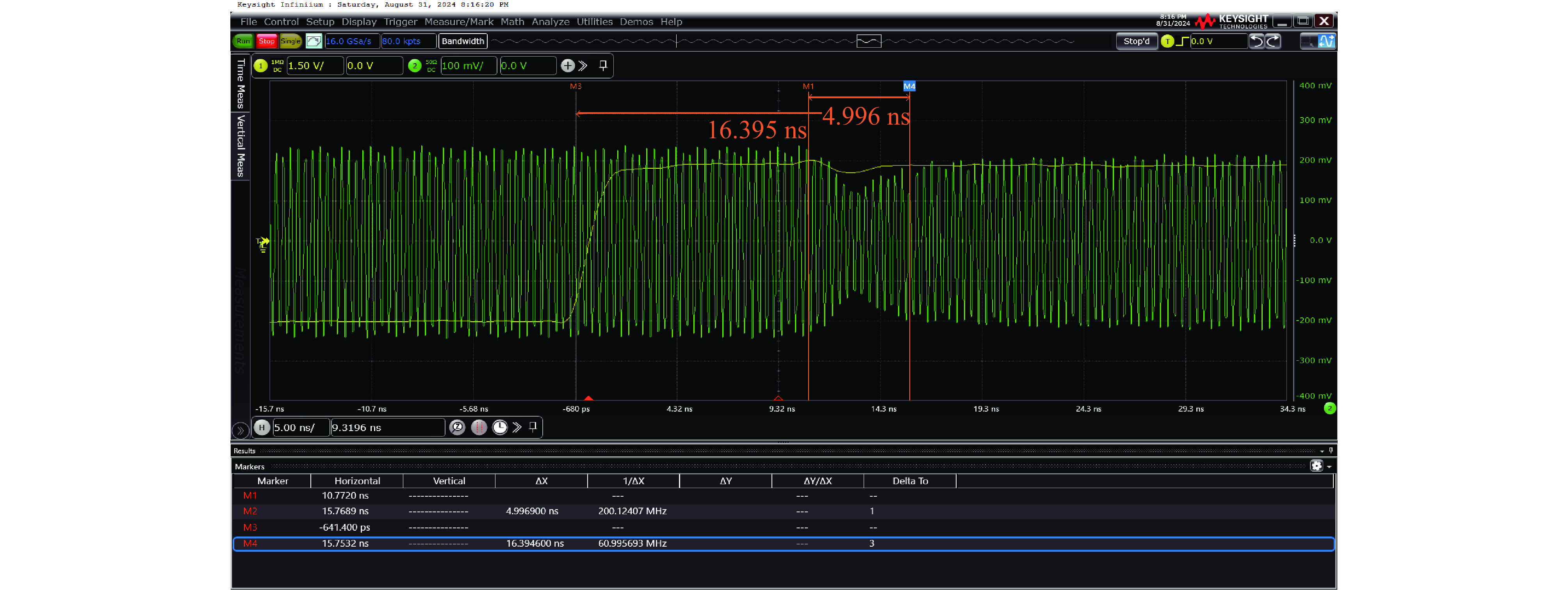Click the clock time reference icon
The image size is (1568, 590).
(x=500, y=428)
